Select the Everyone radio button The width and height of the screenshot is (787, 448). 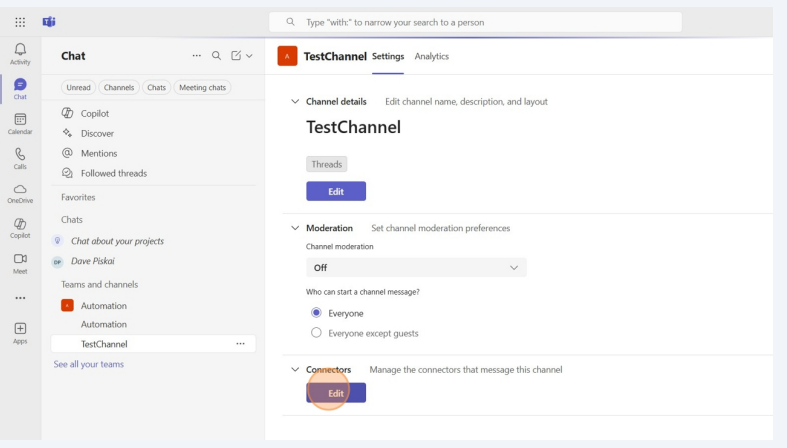pyautogui.click(x=317, y=313)
